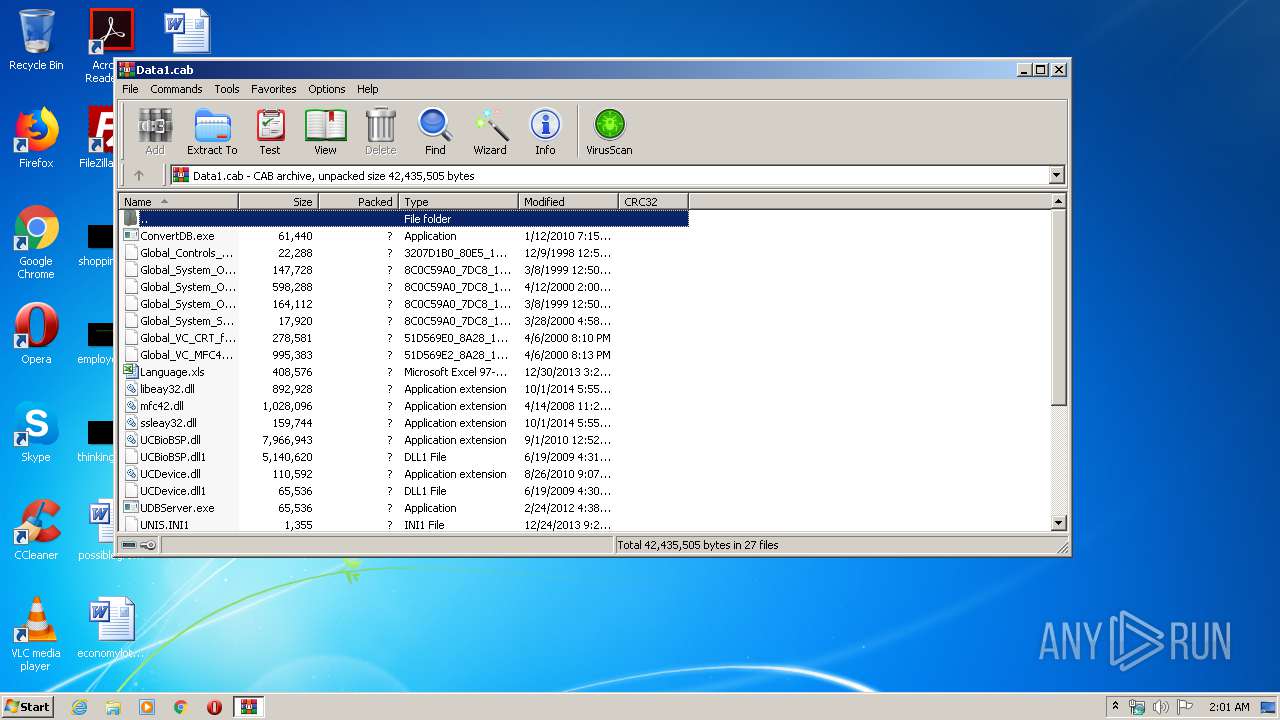Click the WinRAR taskbar button

point(248,707)
